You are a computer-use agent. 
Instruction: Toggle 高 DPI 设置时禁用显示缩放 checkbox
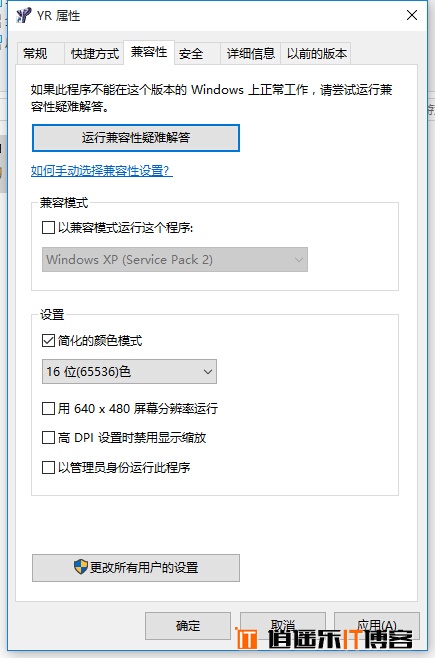49,438
